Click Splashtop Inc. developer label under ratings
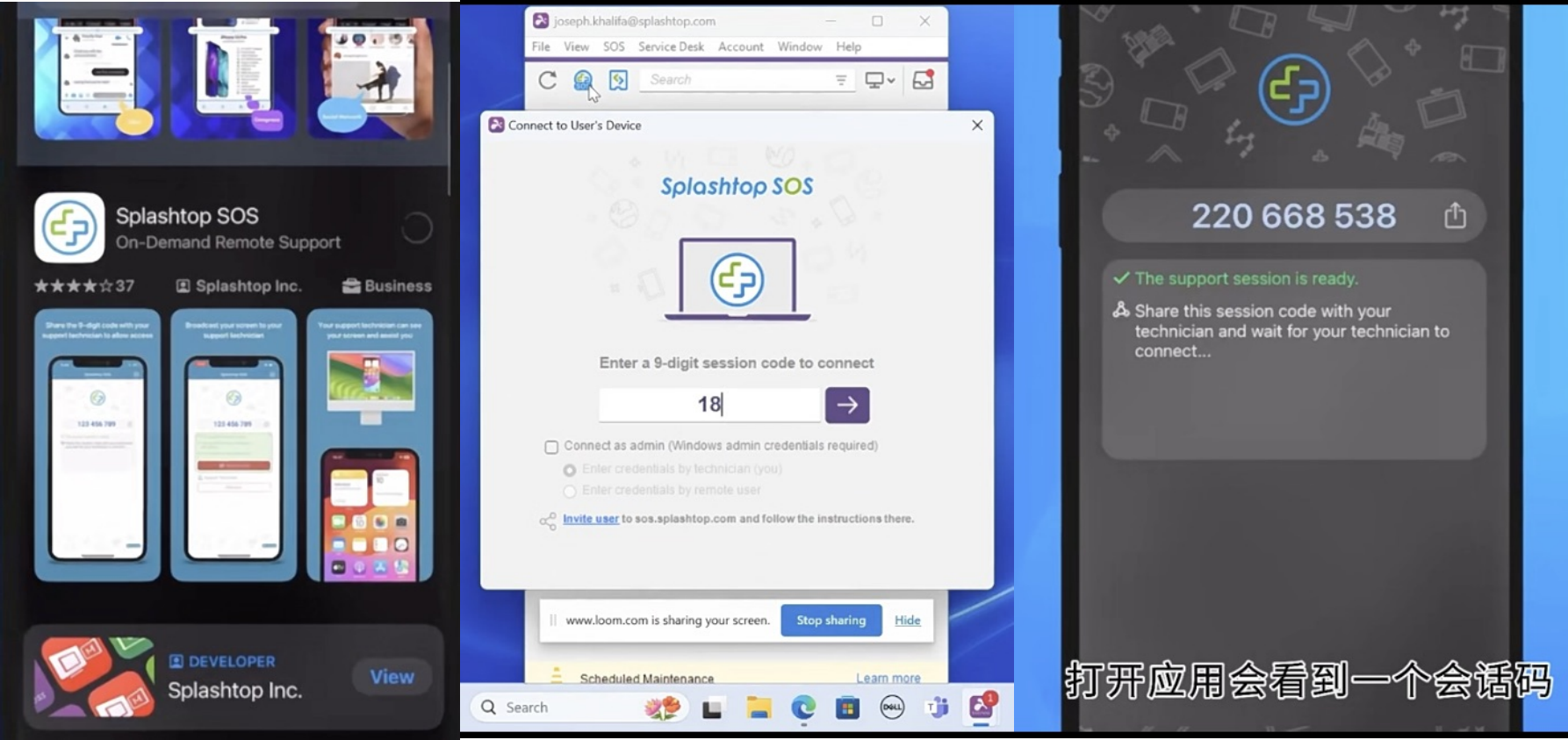The height and width of the screenshot is (740, 1568). (239, 286)
